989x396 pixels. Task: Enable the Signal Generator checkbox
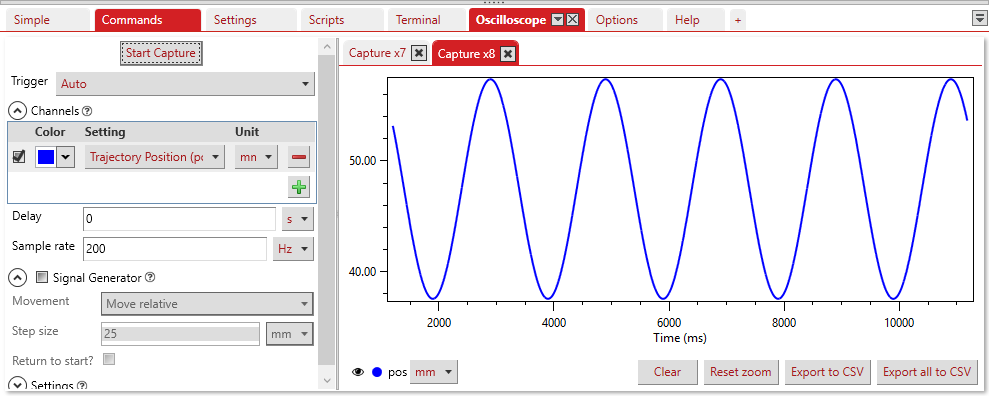[42, 277]
